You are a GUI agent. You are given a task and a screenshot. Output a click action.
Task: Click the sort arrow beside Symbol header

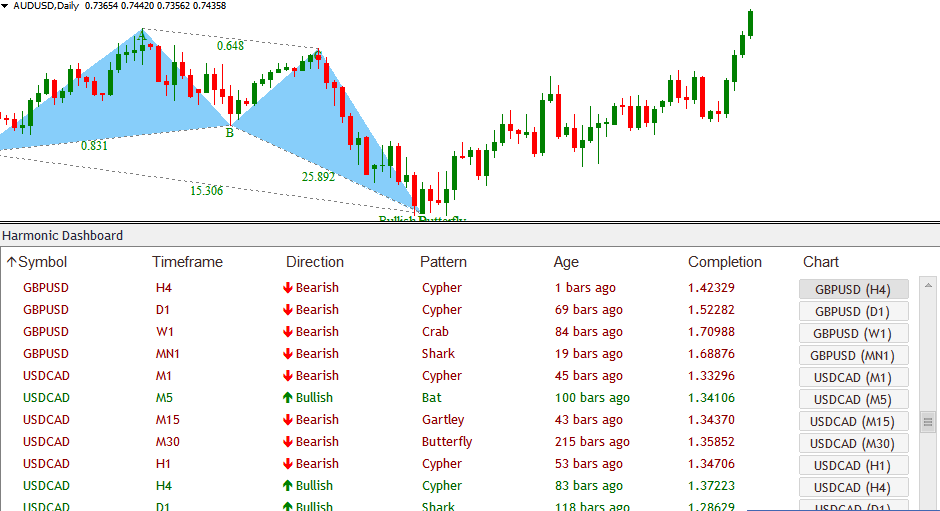coord(11,262)
